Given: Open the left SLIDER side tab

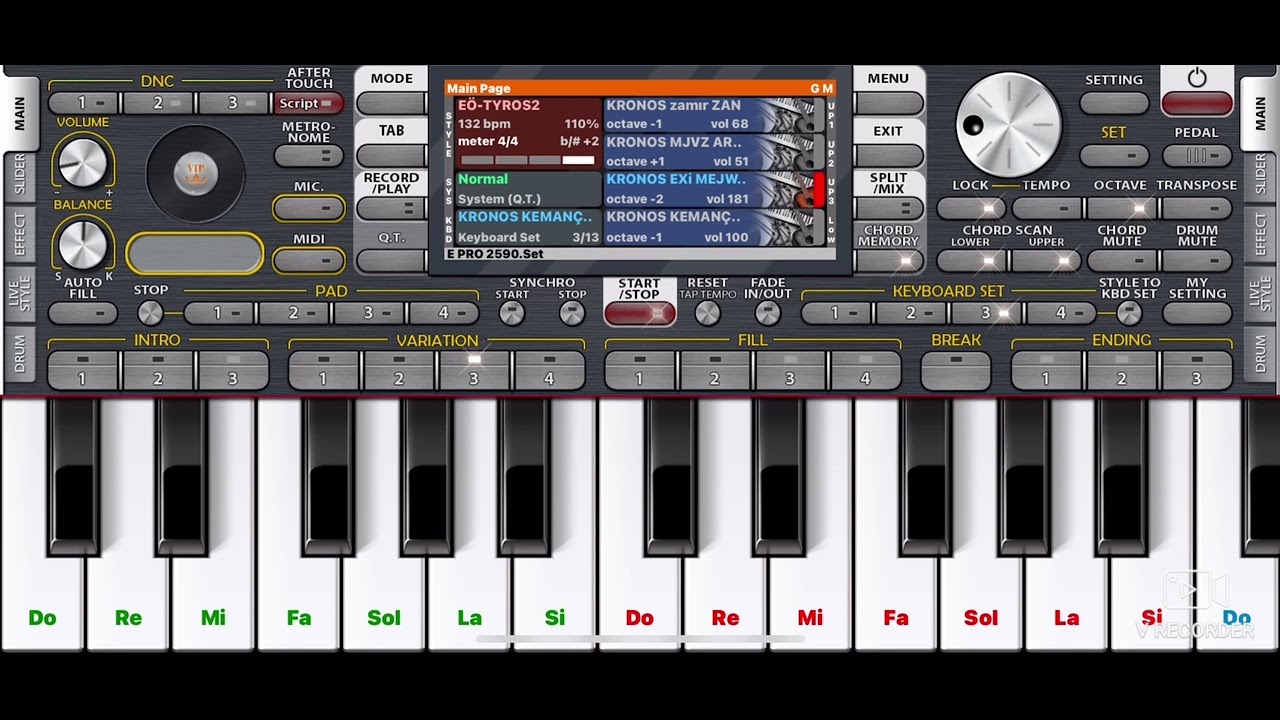Looking at the screenshot, I should (19, 176).
